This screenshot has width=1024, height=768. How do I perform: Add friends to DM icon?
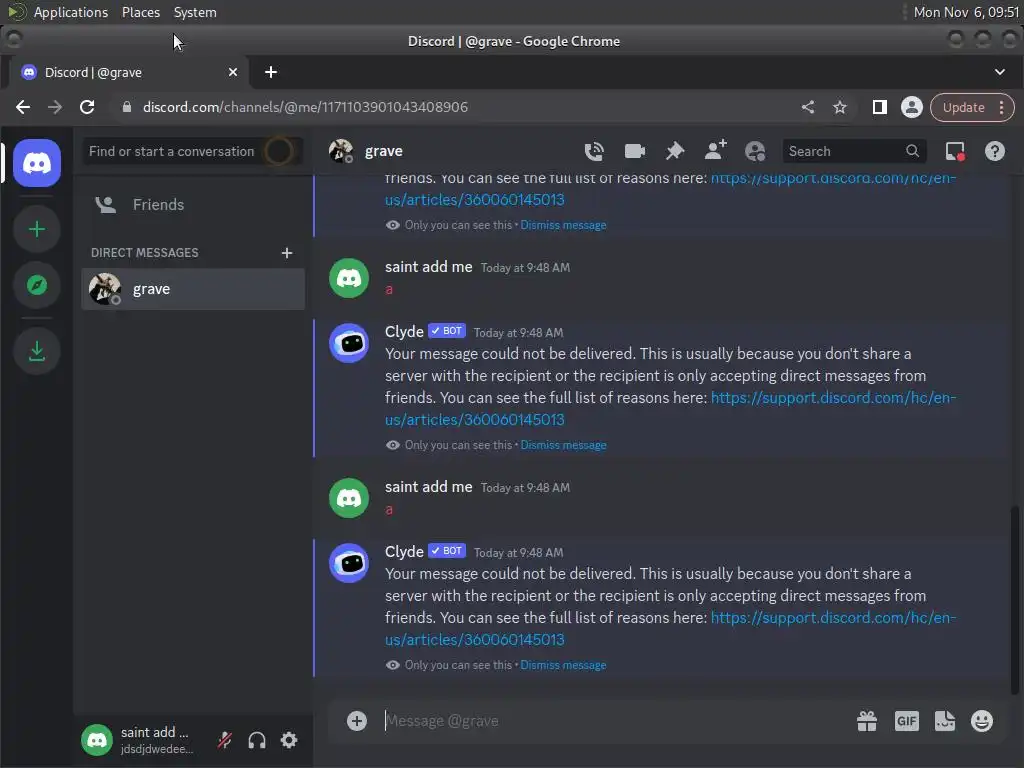coord(715,151)
